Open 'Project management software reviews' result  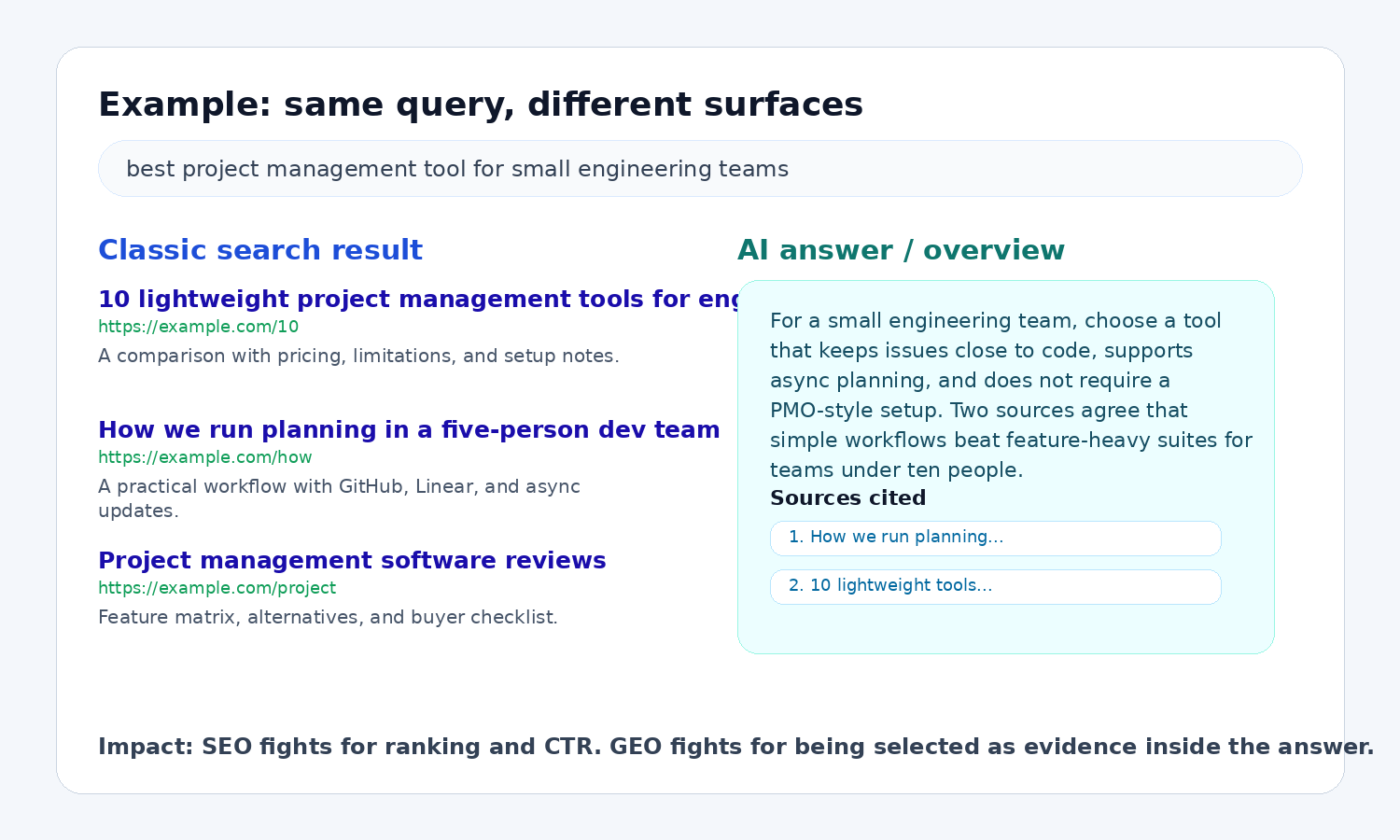pos(352,561)
